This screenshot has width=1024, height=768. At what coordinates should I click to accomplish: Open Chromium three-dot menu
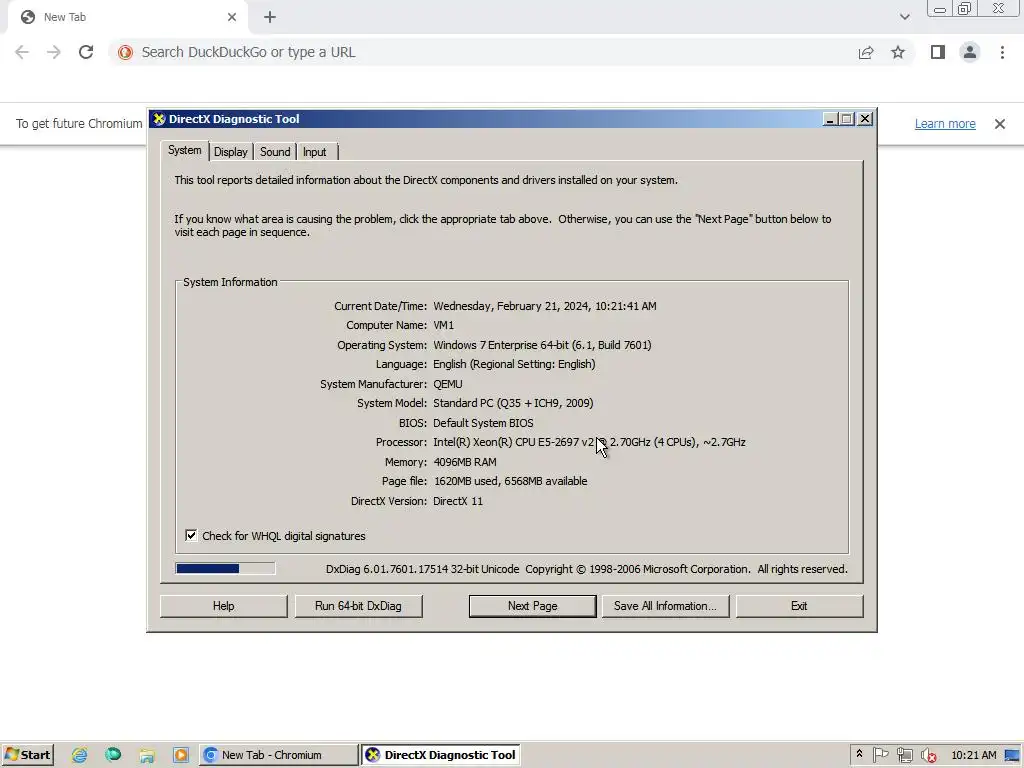click(x=1002, y=52)
